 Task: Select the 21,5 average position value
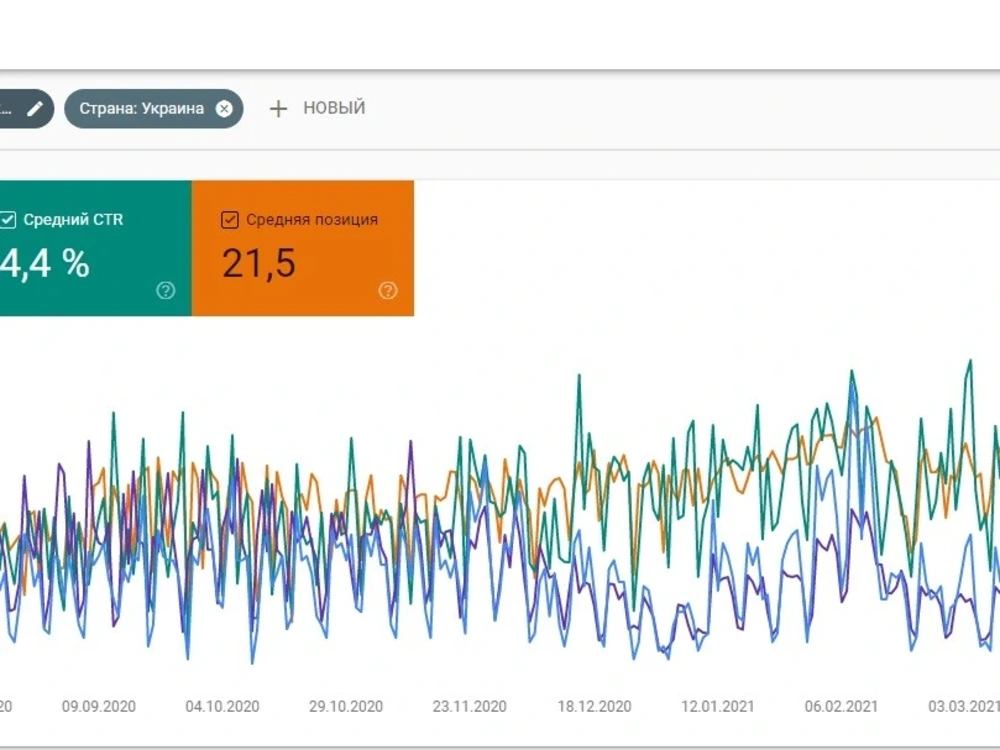[259, 263]
